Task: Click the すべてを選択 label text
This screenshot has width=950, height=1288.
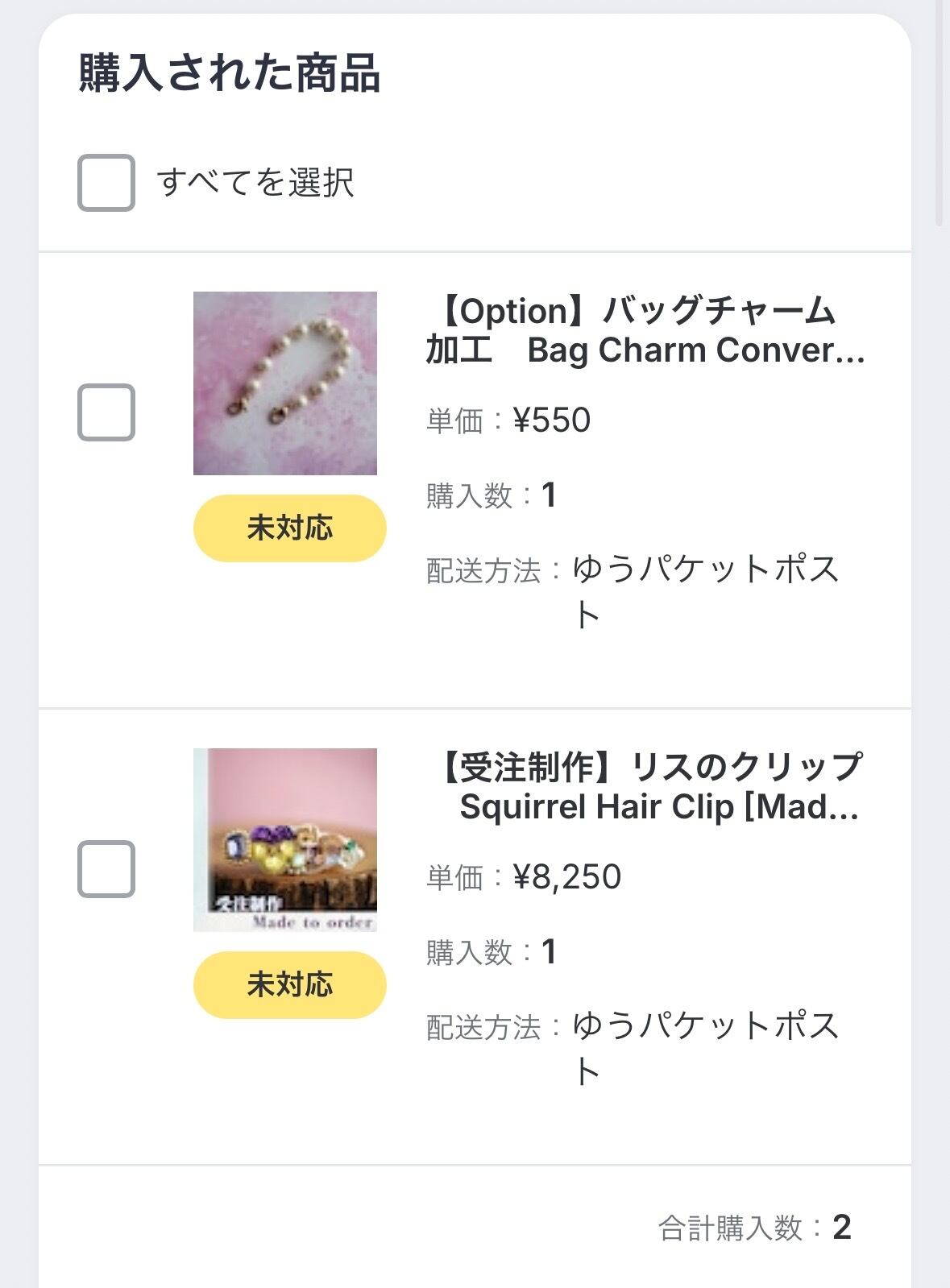Action: click(255, 183)
